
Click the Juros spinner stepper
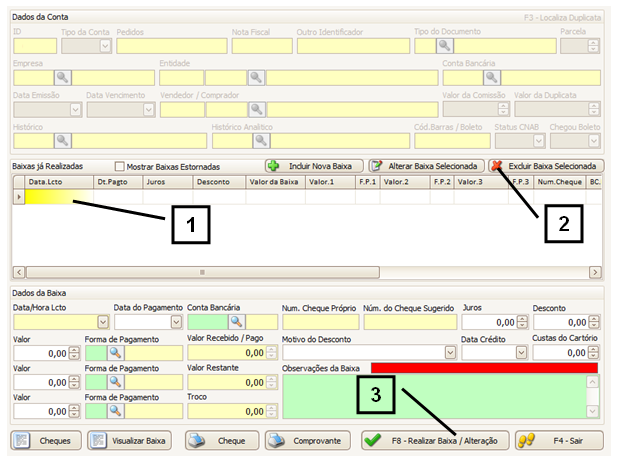point(523,322)
